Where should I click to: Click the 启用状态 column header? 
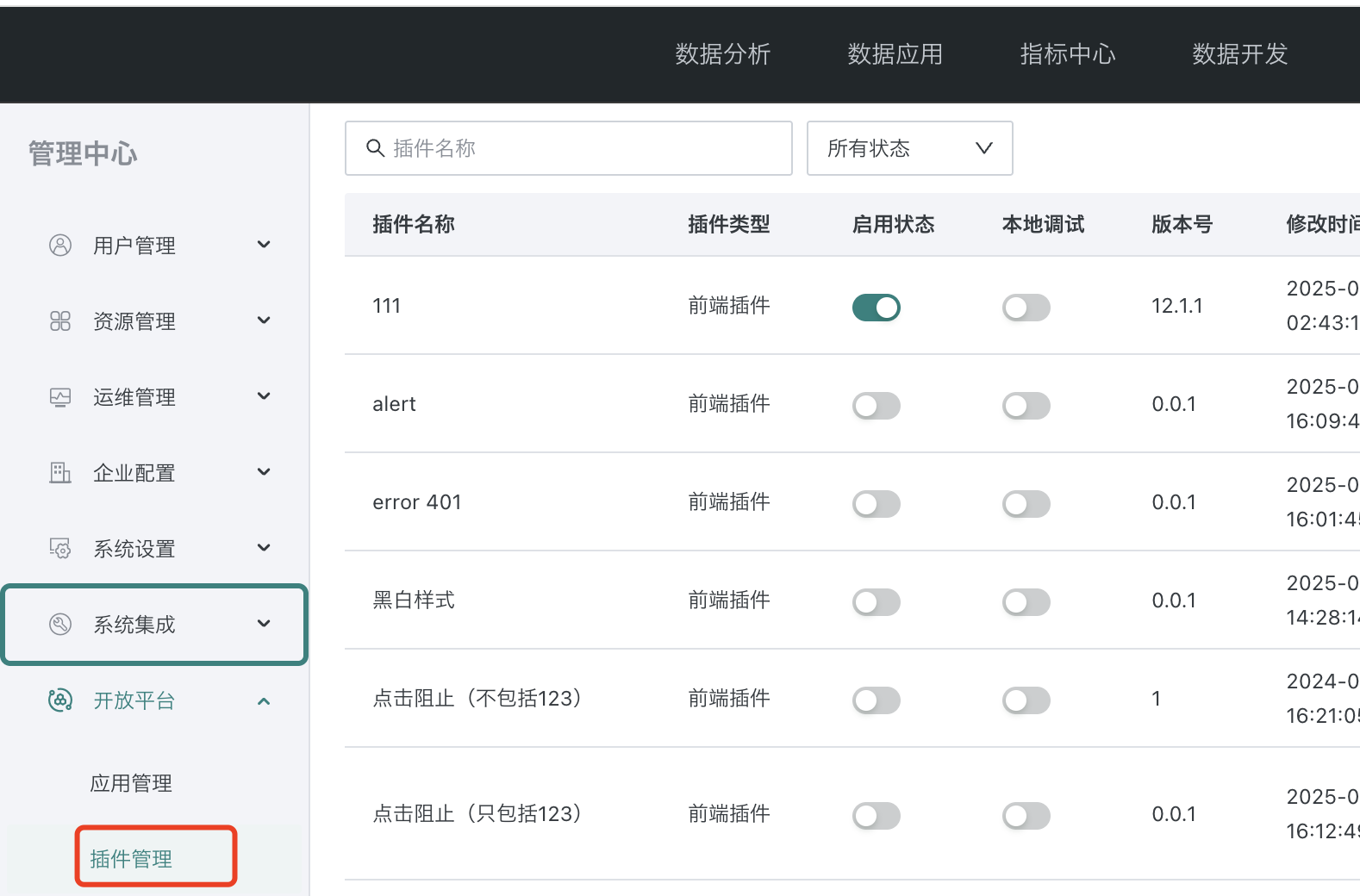click(894, 225)
